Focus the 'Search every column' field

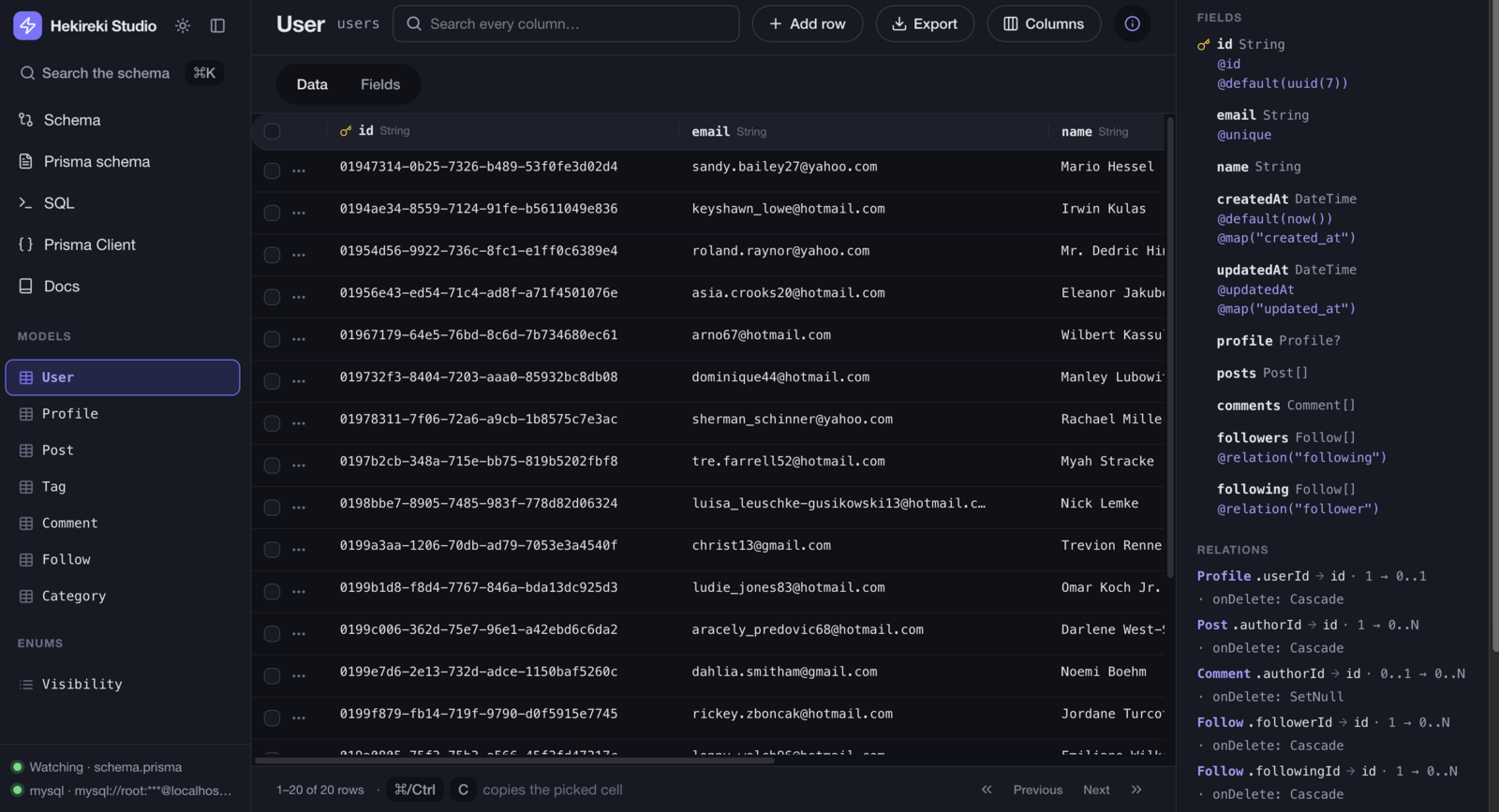pos(566,23)
